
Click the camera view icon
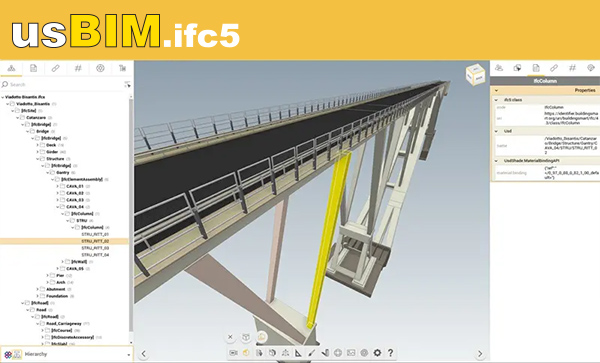[x=233, y=353]
